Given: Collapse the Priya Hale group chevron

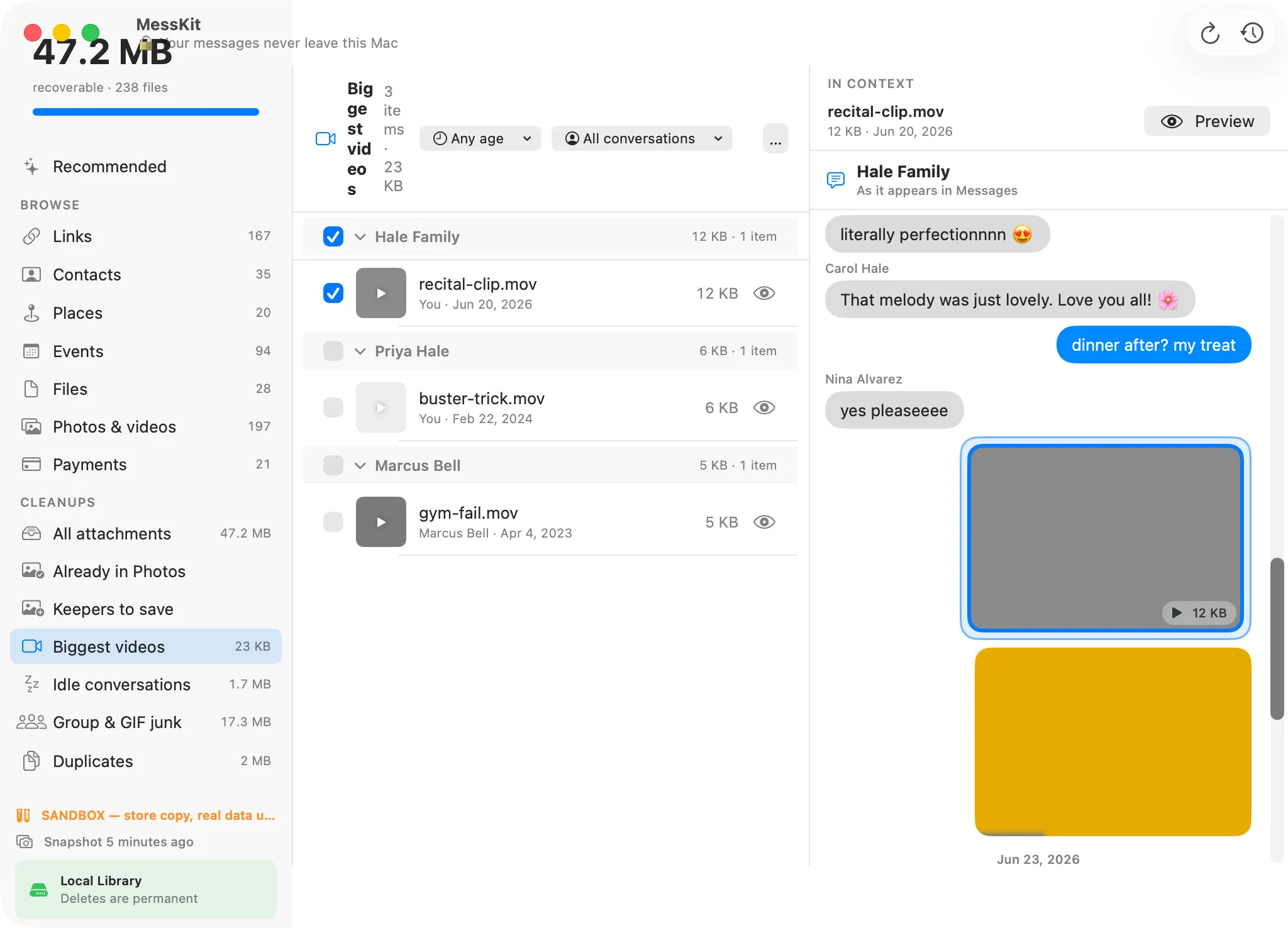Looking at the screenshot, I should [360, 351].
